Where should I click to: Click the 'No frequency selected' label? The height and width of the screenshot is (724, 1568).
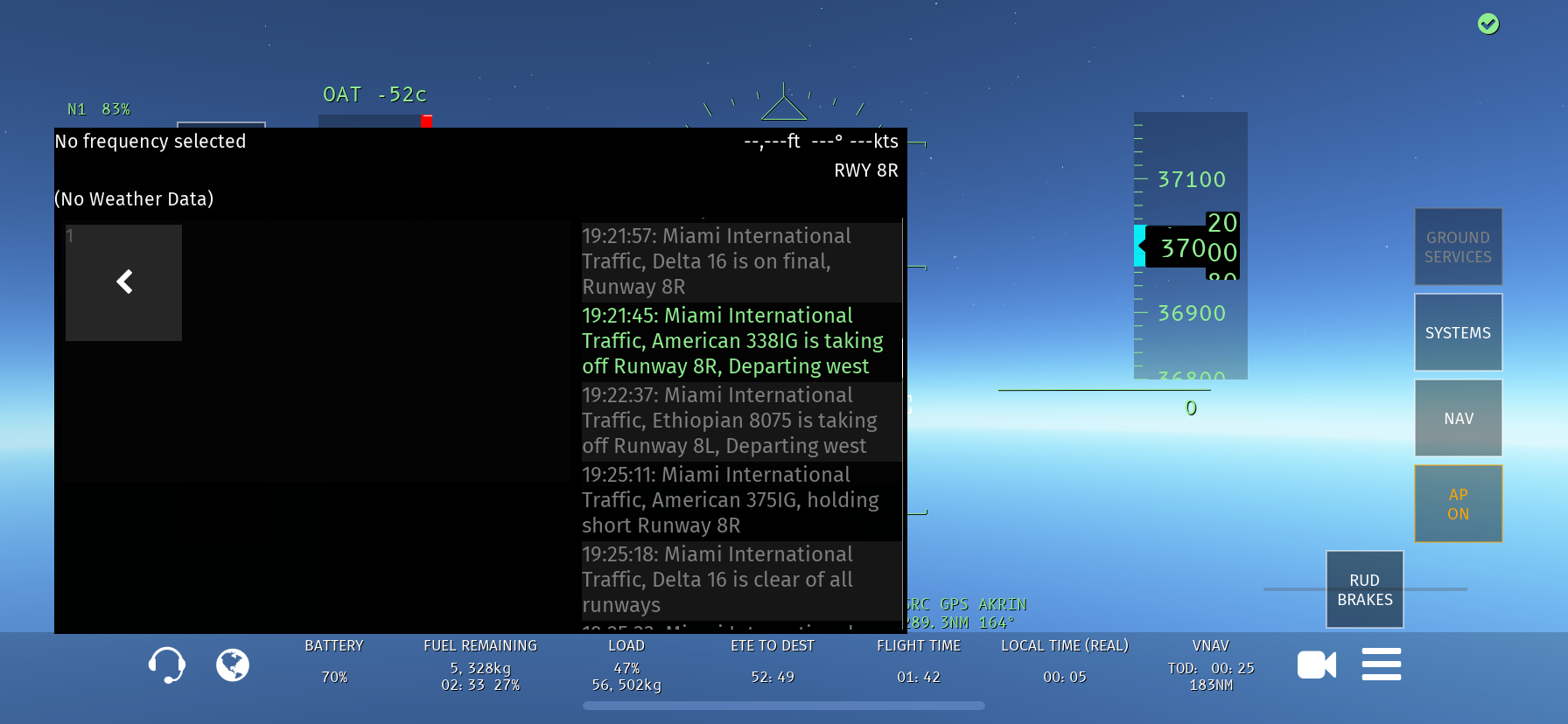(150, 142)
